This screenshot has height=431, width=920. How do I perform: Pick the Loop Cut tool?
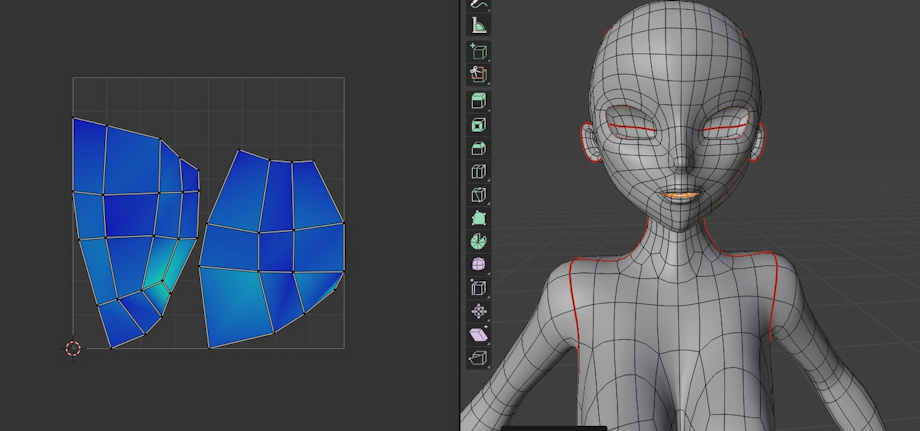478,173
